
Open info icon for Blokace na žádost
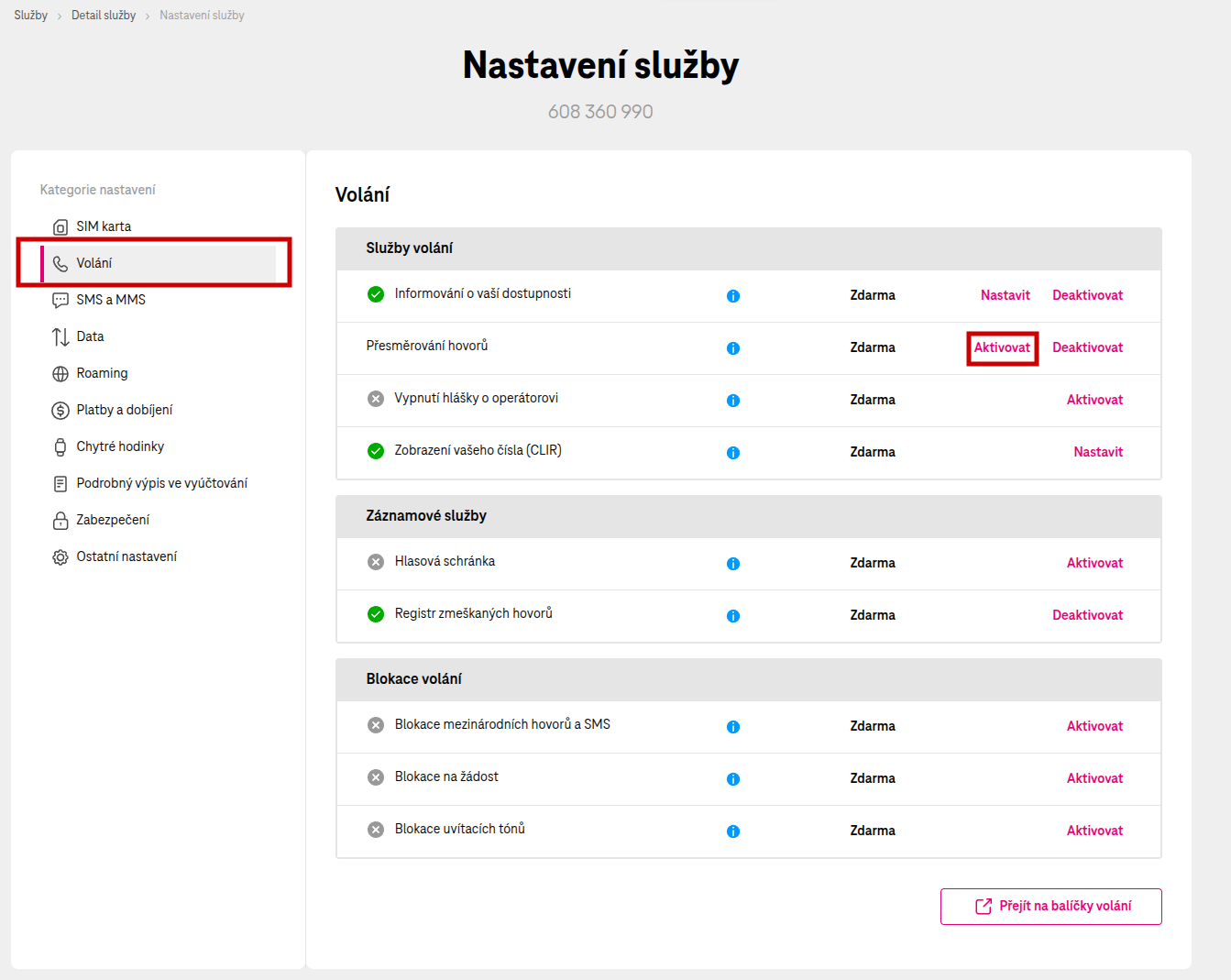coord(733,779)
